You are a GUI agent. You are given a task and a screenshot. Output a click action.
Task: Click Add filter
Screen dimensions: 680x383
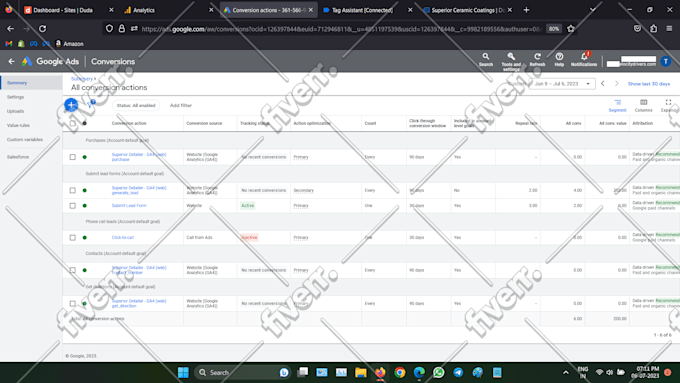pos(181,105)
